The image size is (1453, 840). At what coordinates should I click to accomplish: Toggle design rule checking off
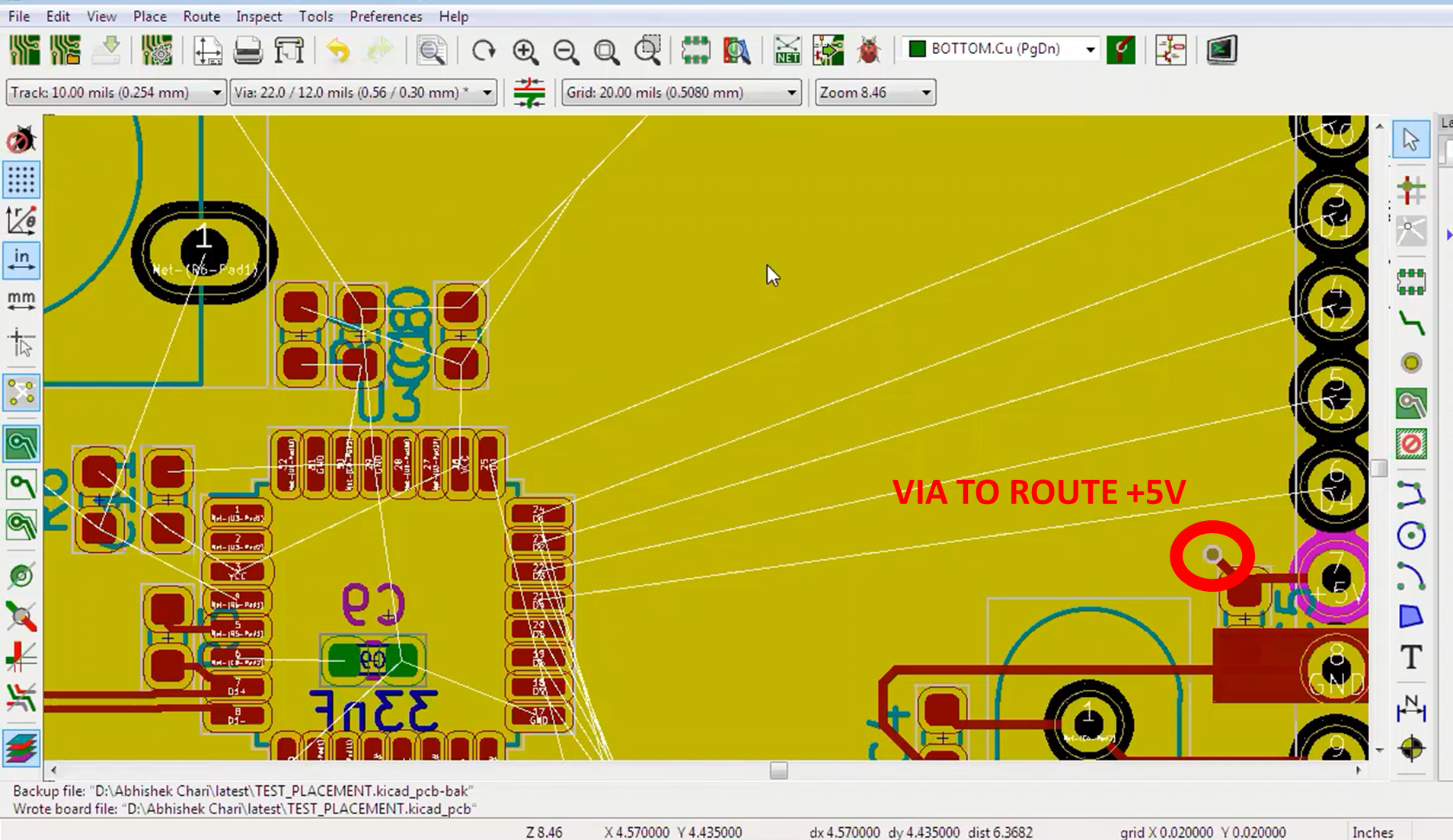coord(21,140)
